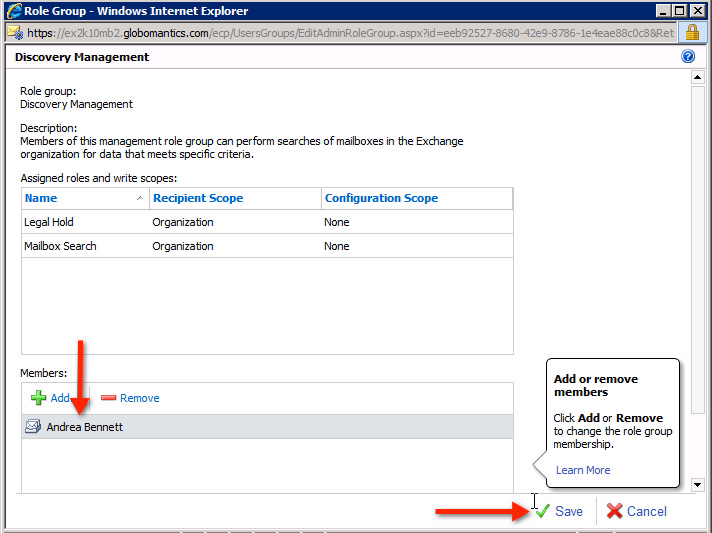Click the Internet Explorer logo in title bar
This screenshot has width=712, height=533.
[15, 11]
